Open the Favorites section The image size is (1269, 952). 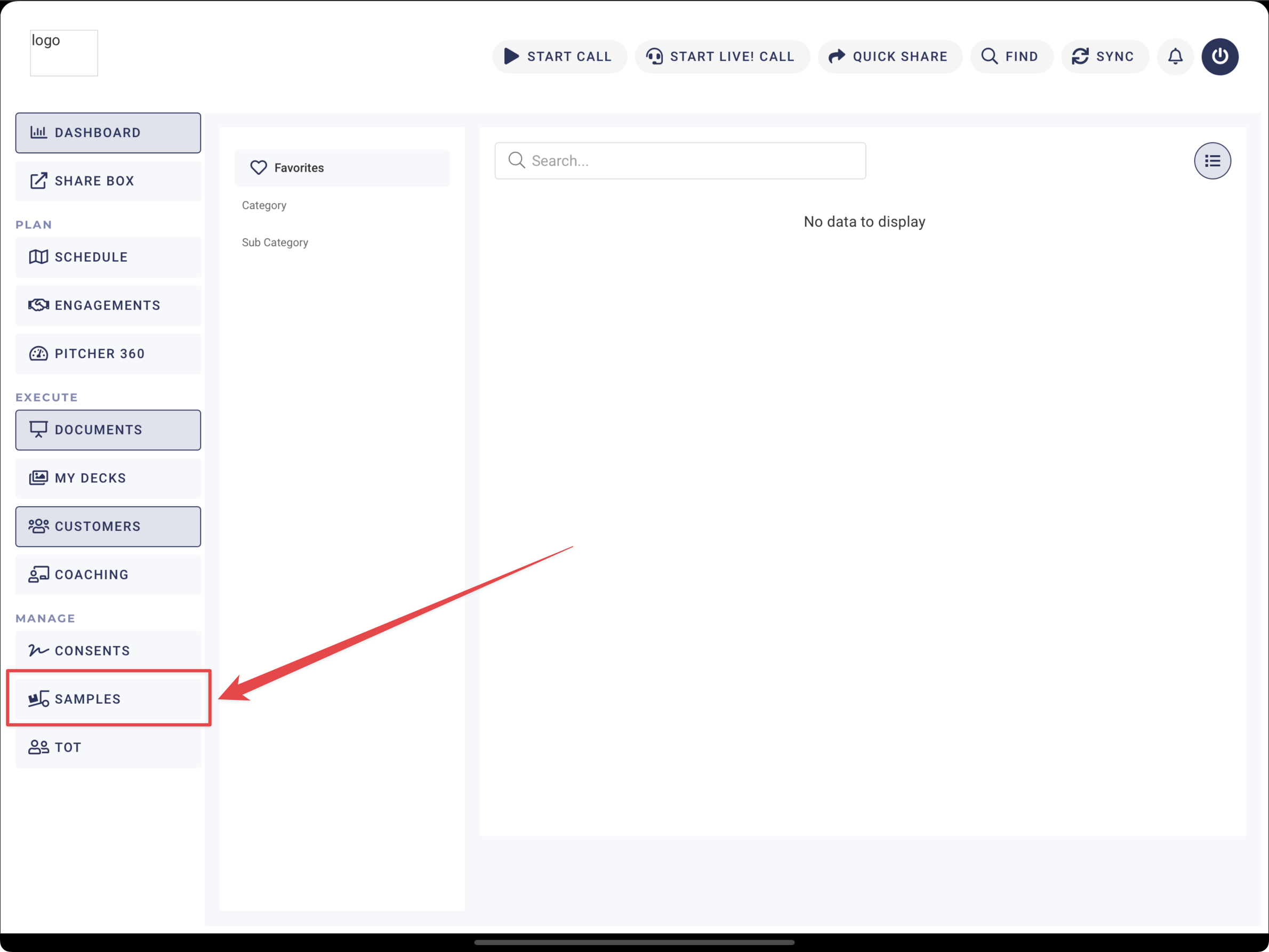(342, 167)
